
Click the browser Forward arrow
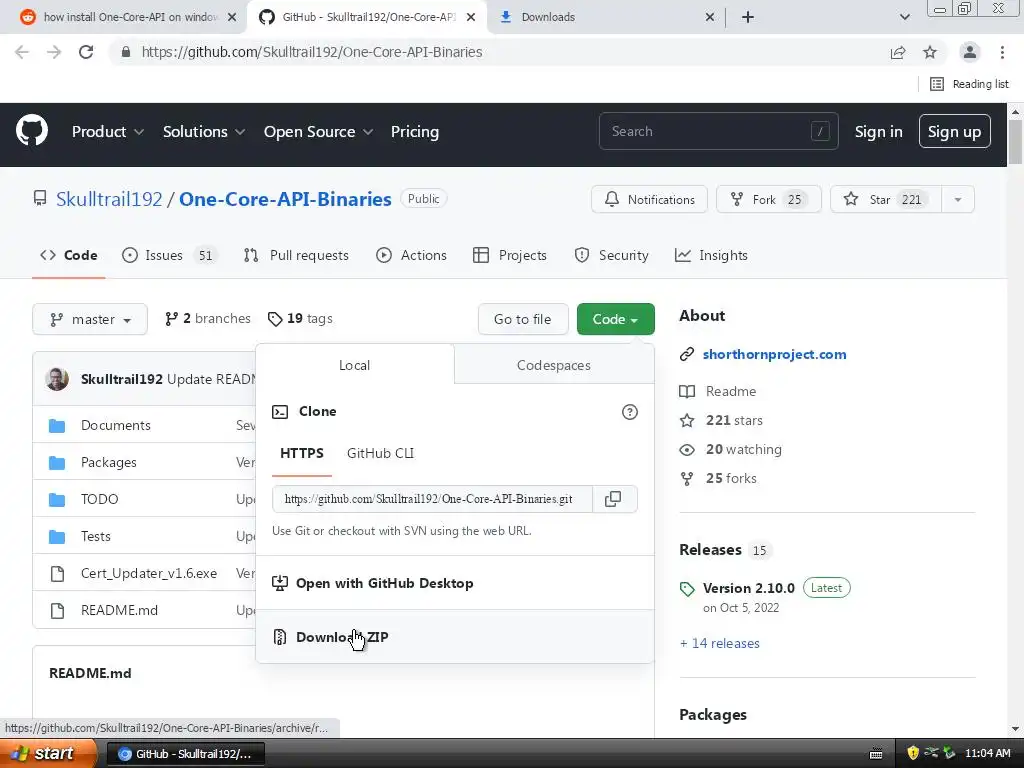click(54, 52)
